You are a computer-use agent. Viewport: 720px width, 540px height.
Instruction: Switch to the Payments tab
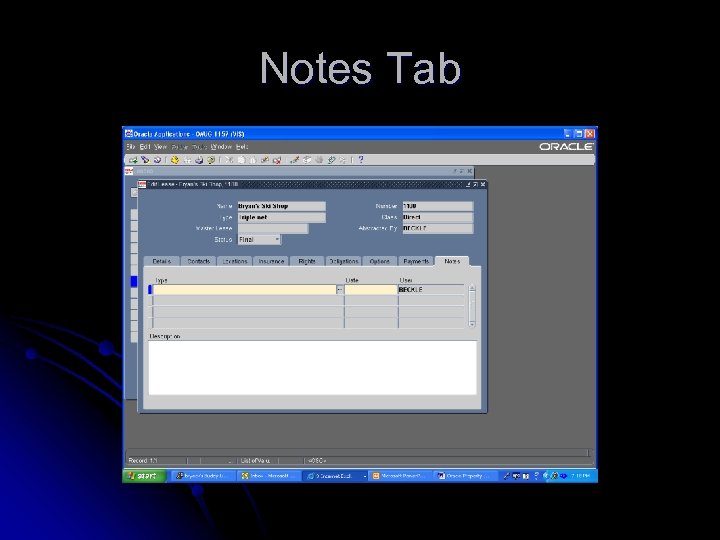point(416,261)
